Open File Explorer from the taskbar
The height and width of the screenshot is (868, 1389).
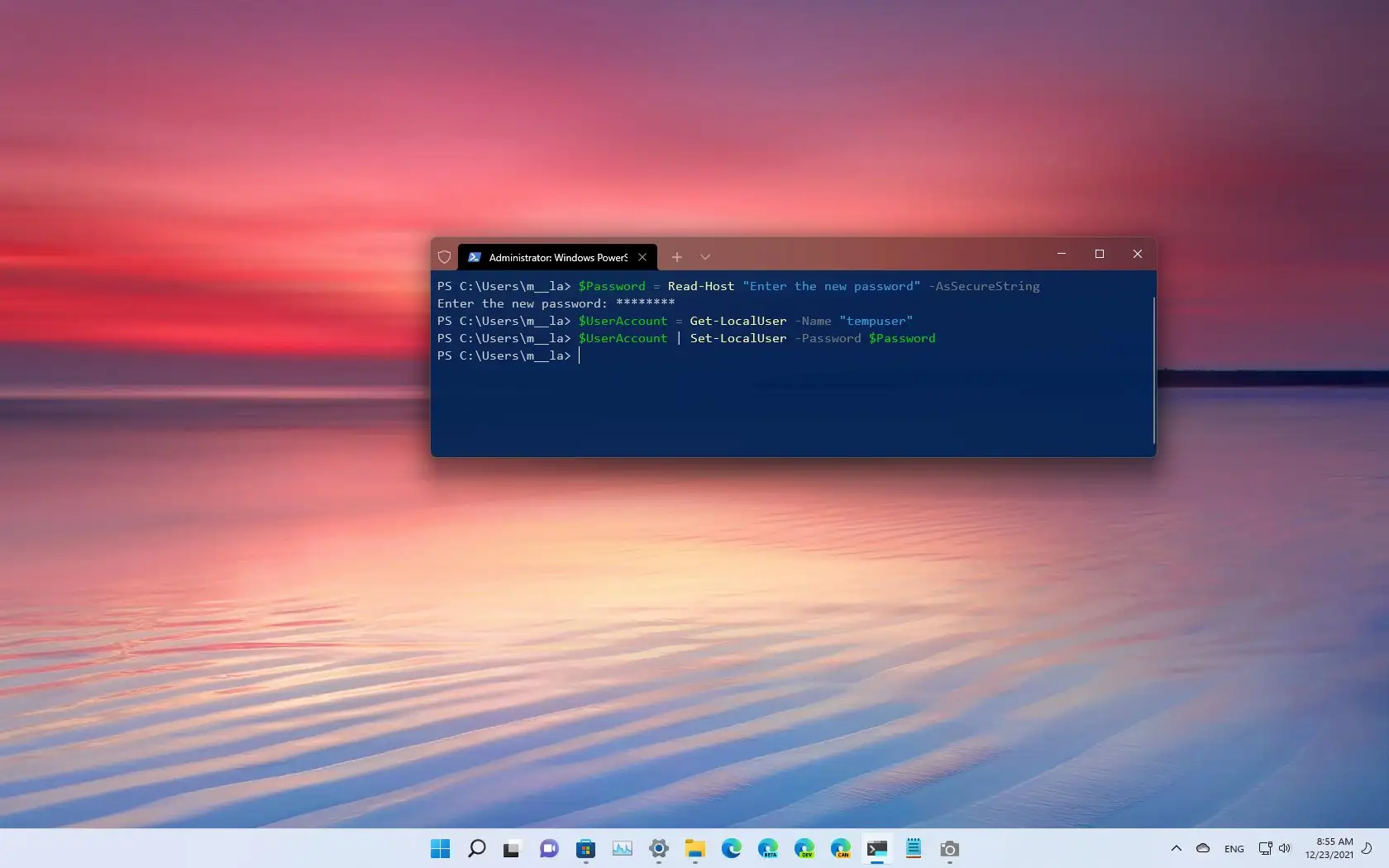tap(694, 849)
